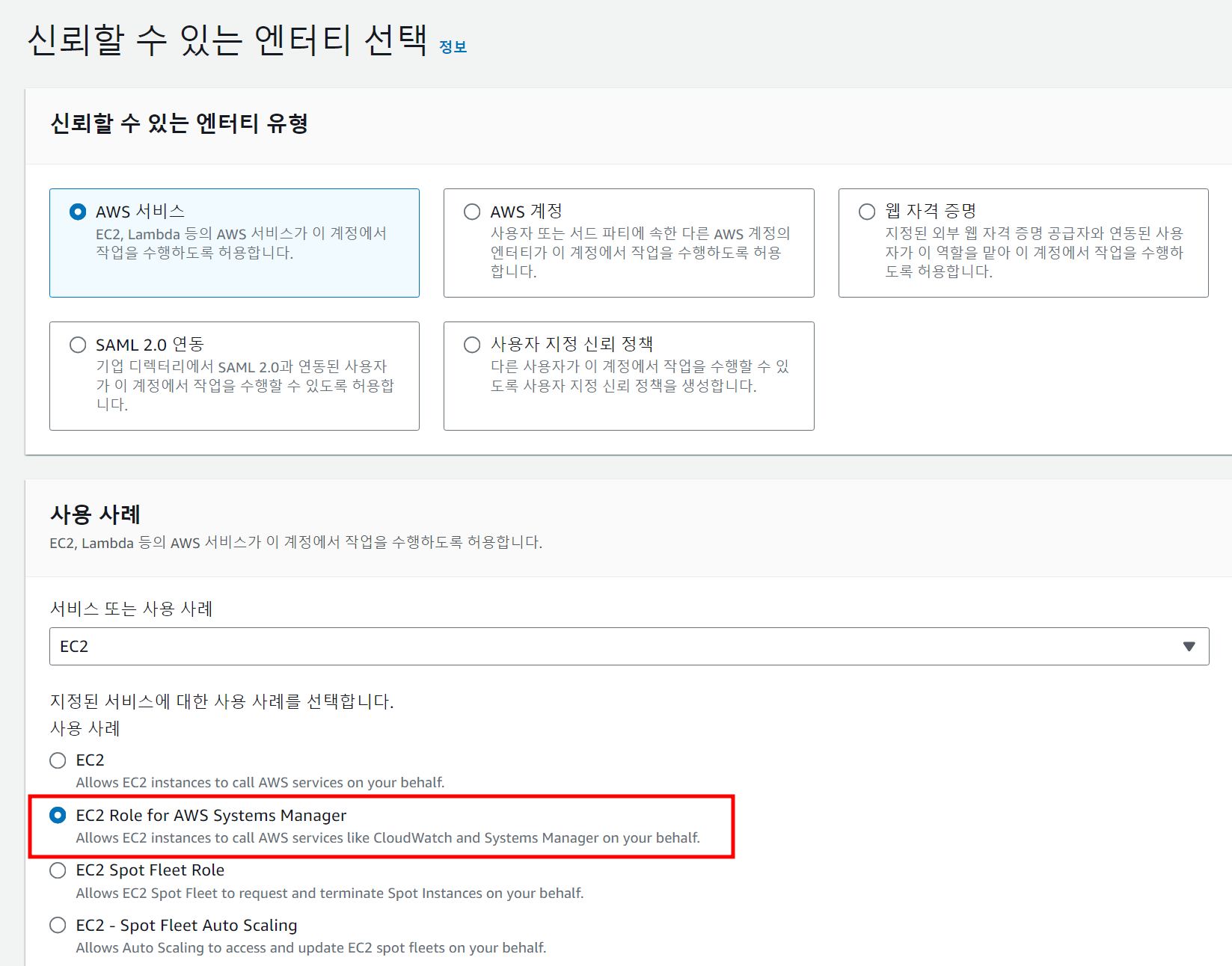Viewport: 1232px width, 966px height.
Task: Click the SAML 2.0 연동 card description
Action: click(x=245, y=386)
